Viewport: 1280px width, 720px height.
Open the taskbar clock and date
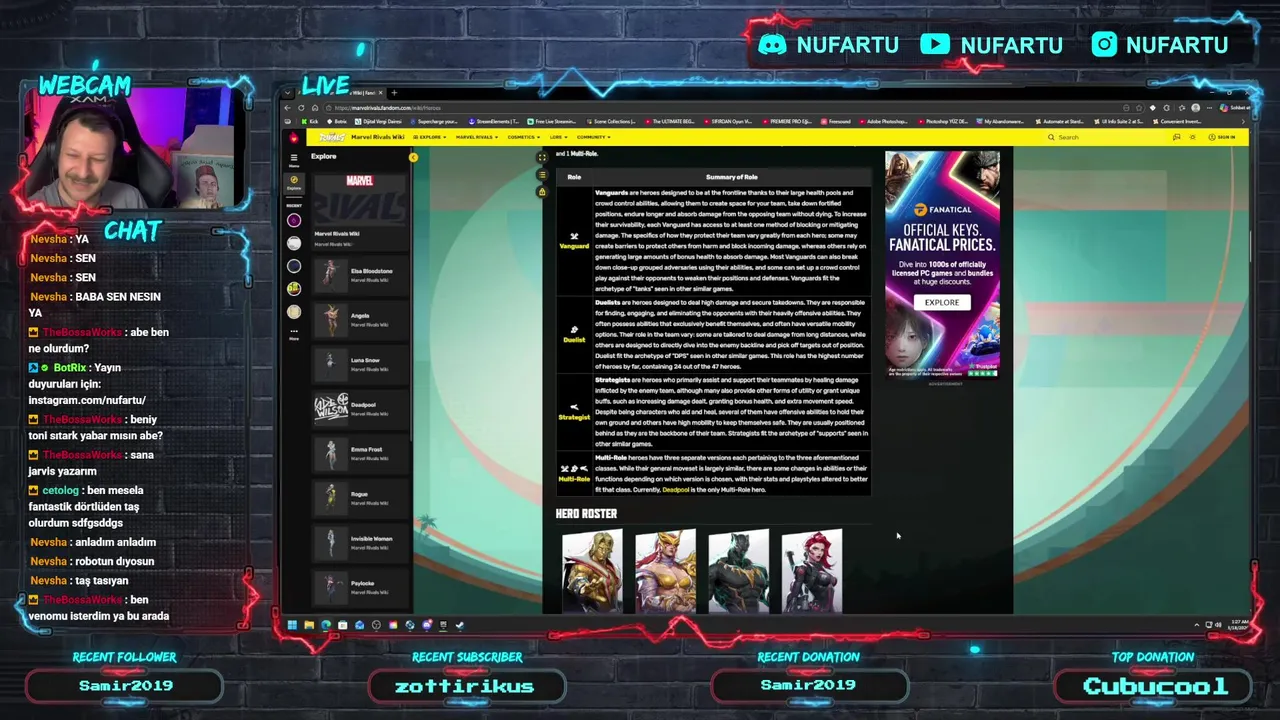click(x=1240, y=625)
